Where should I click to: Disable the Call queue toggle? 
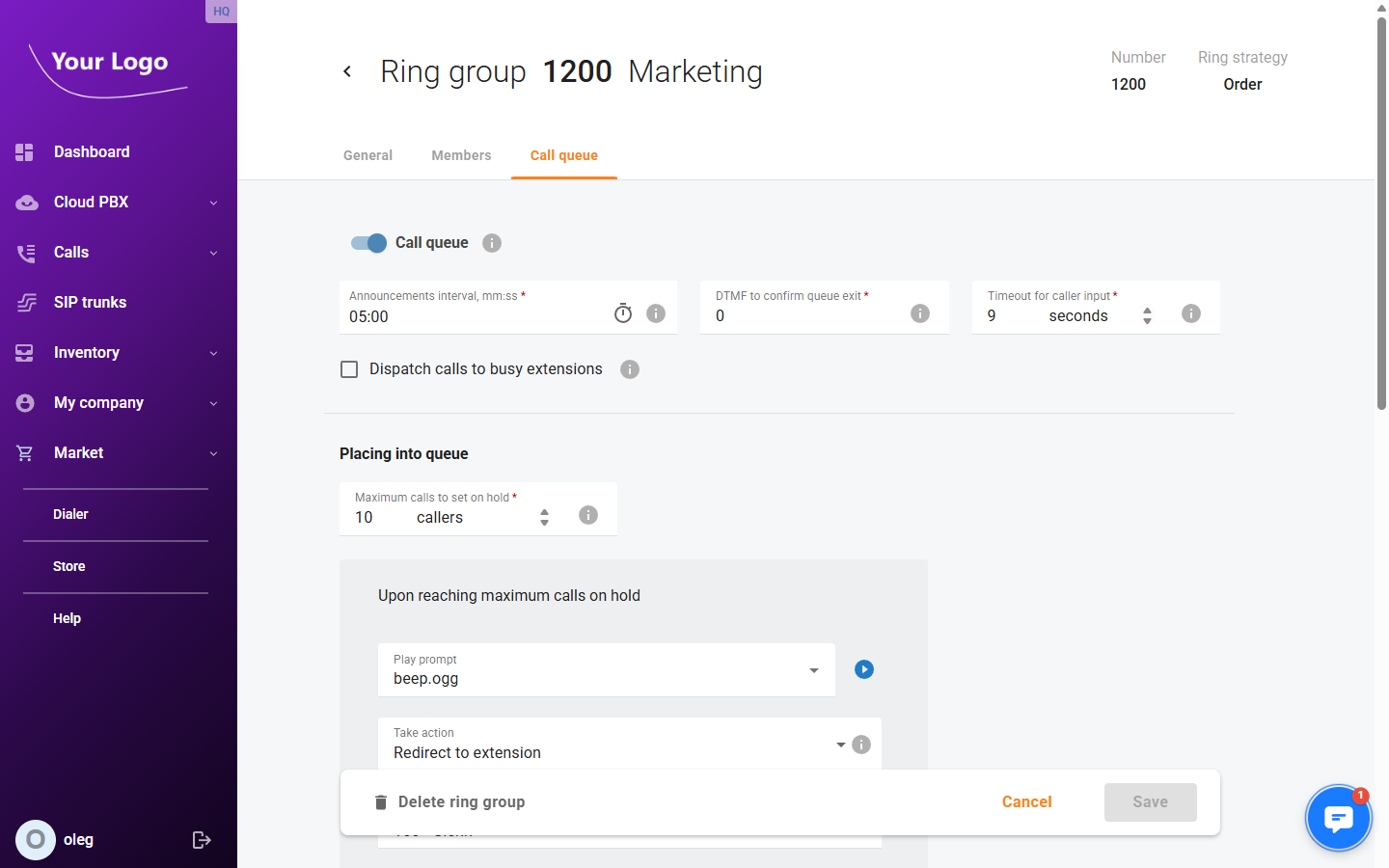368,243
